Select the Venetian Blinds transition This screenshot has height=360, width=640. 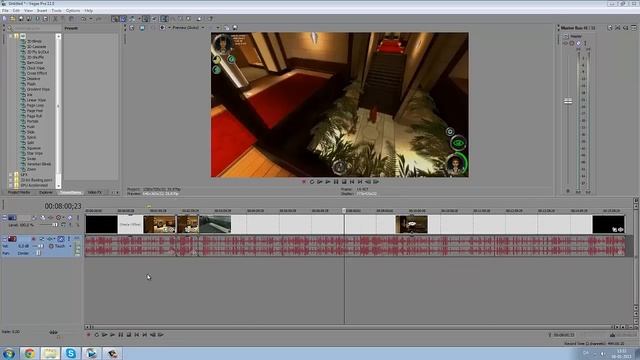[39, 164]
